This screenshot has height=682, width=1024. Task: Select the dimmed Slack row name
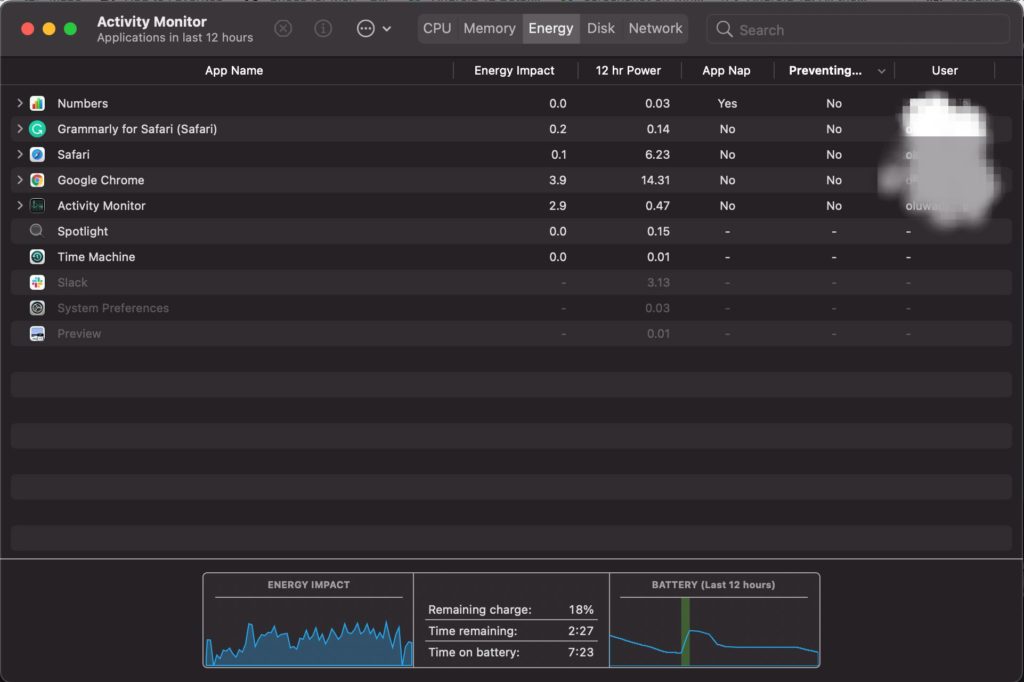point(72,282)
